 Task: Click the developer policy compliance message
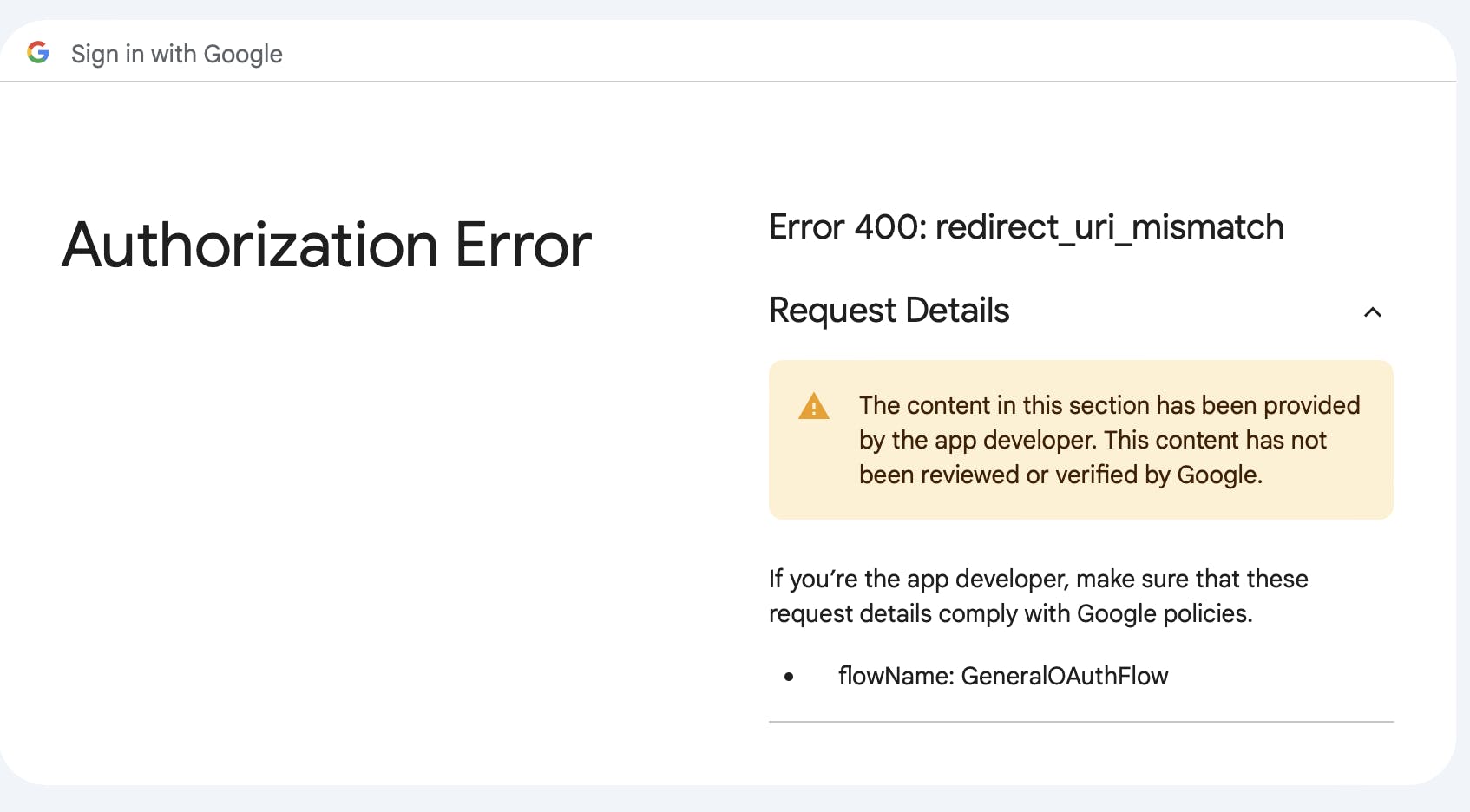click(x=1038, y=596)
